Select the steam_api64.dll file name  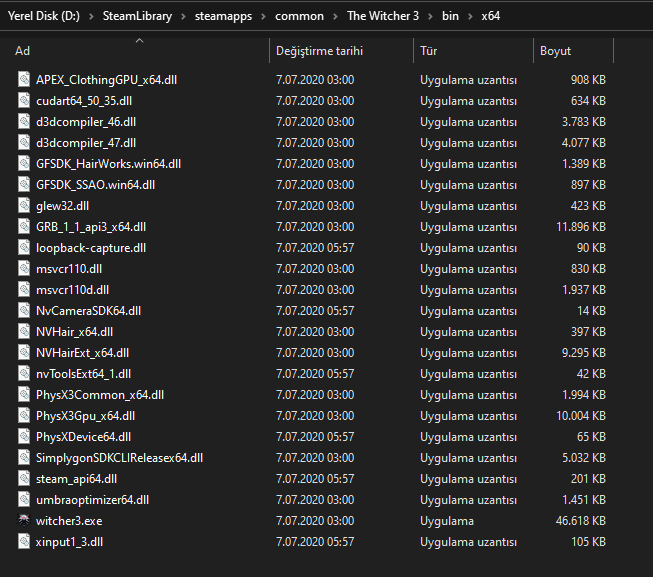pyautogui.click(x=76, y=479)
